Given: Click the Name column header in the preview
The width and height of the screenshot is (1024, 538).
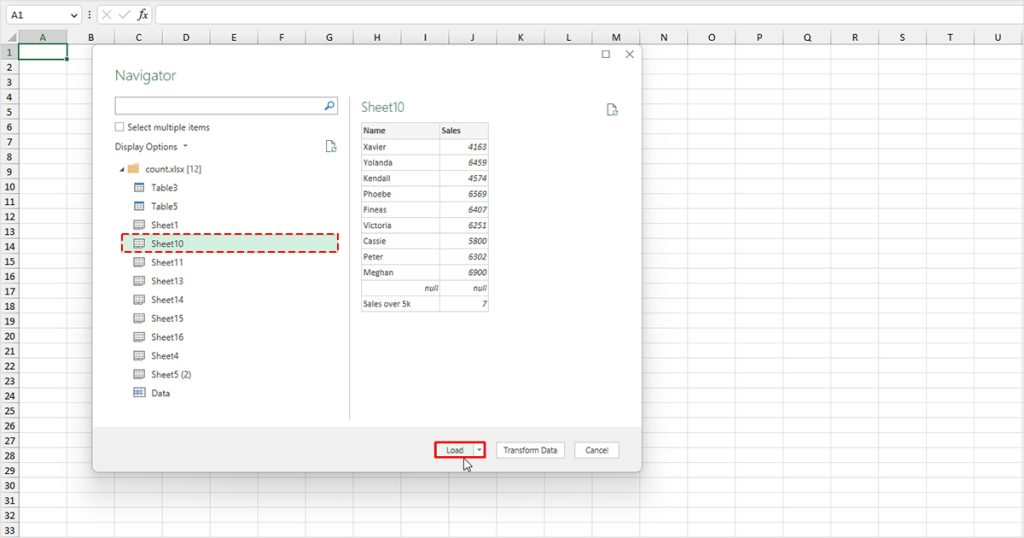Looking at the screenshot, I should click(400, 131).
